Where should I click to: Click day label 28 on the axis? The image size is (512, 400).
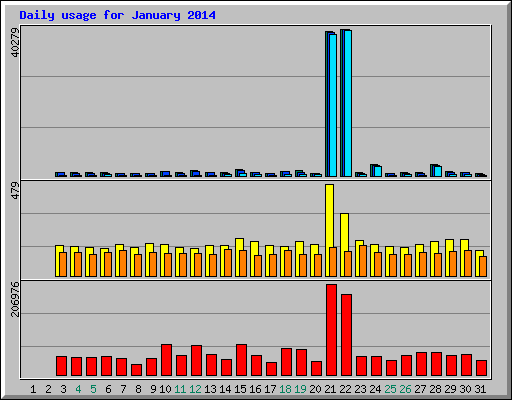(x=435, y=389)
